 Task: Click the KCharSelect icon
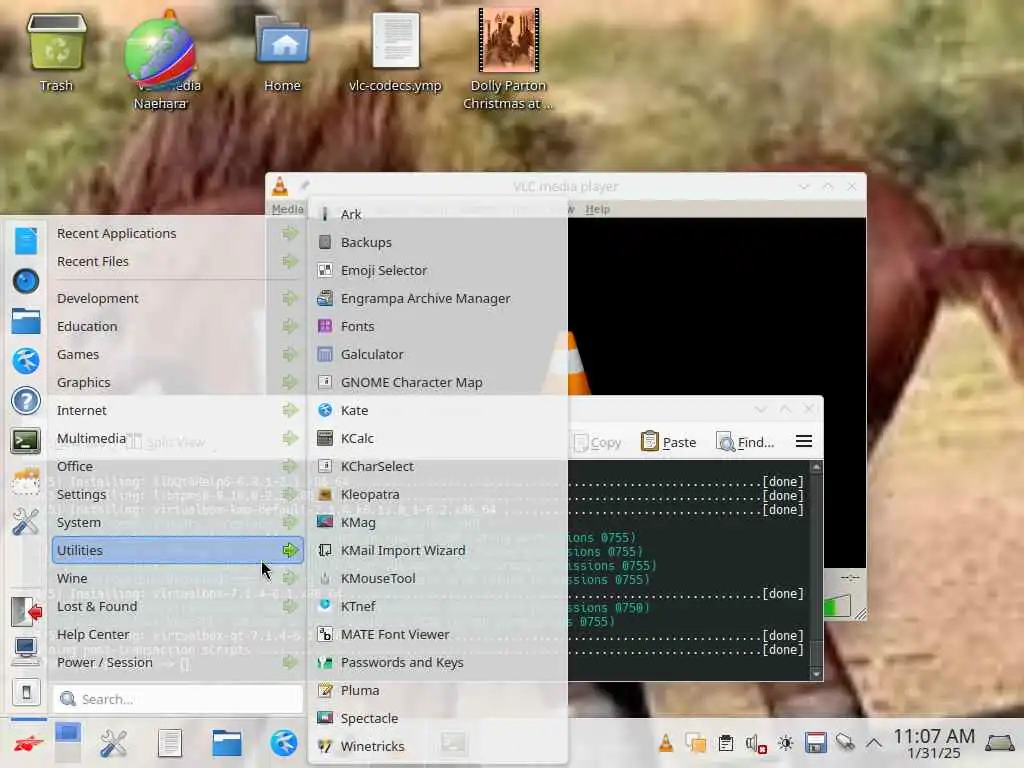325,466
